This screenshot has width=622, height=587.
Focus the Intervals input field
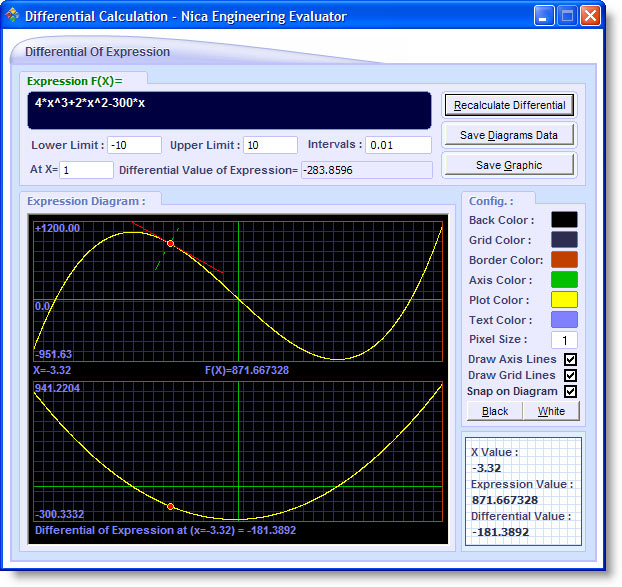click(x=397, y=146)
